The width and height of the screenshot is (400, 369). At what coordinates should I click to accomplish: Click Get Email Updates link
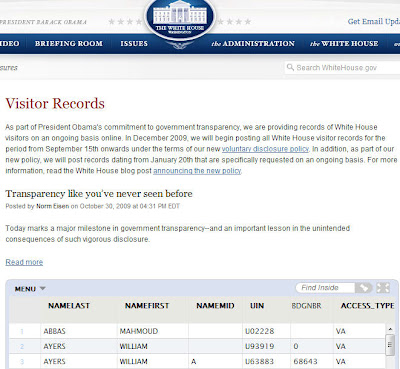click(374, 22)
